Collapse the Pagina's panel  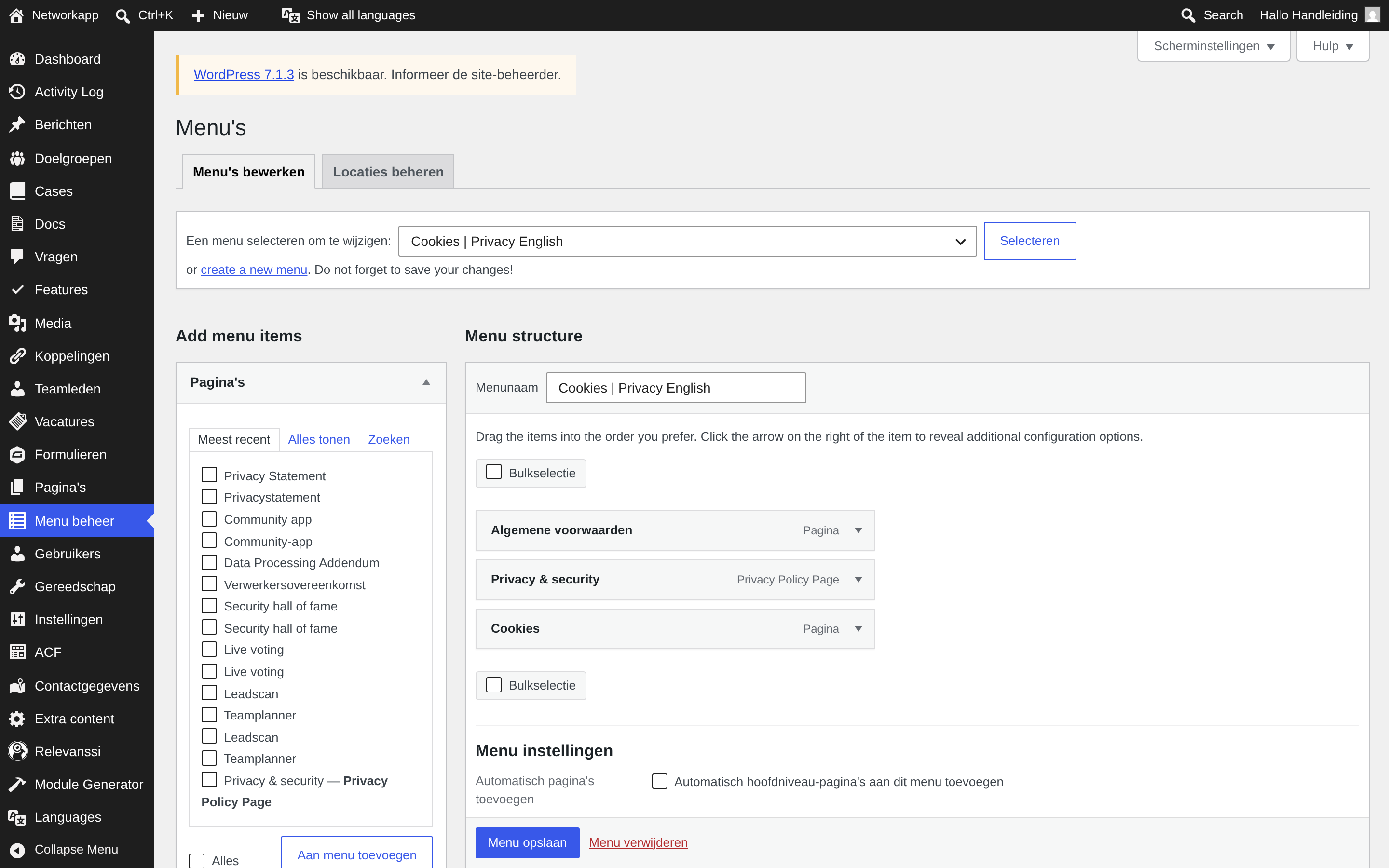point(426,382)
